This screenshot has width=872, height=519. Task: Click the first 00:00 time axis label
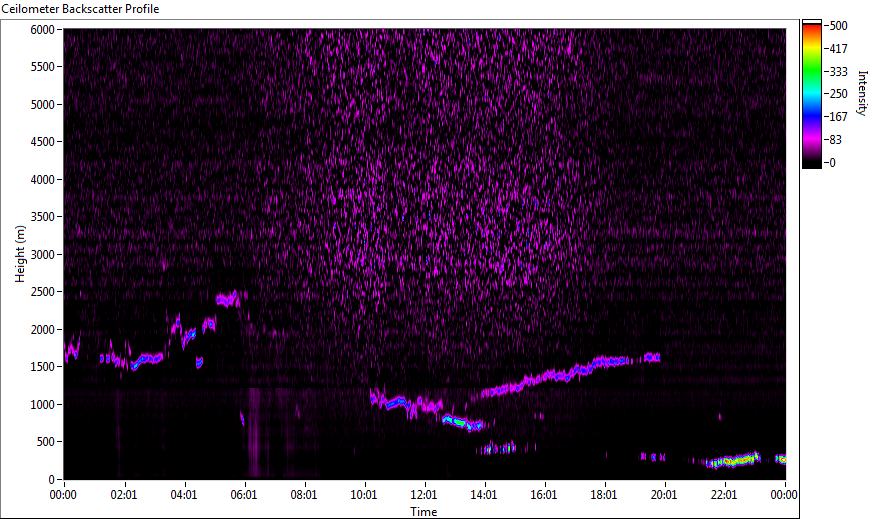point(63,495)
